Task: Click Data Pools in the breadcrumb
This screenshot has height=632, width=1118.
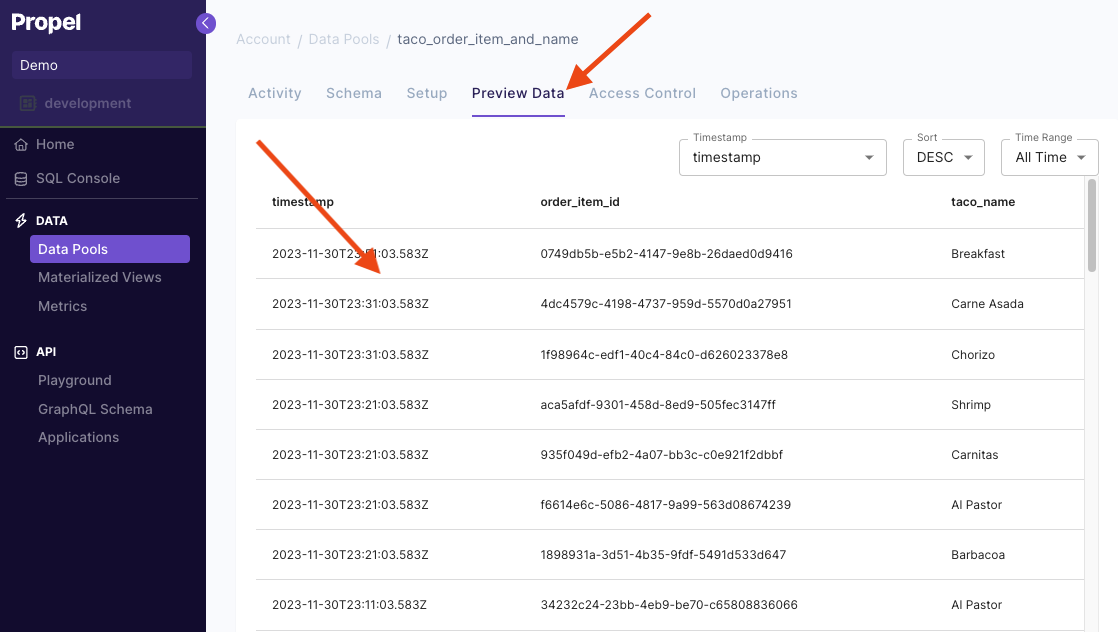Action: [343, 39]
